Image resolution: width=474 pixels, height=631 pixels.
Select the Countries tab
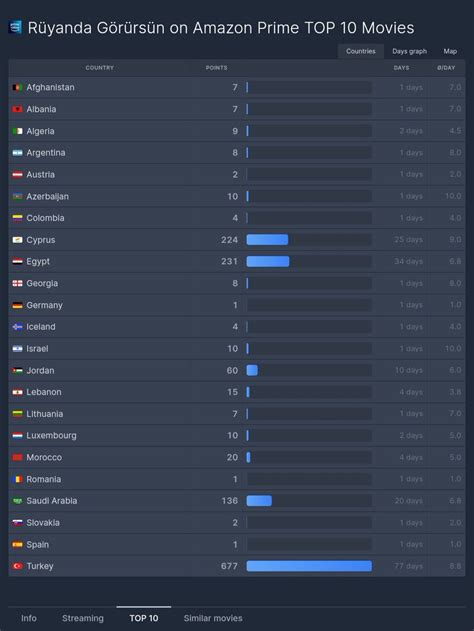click(361, 52)
